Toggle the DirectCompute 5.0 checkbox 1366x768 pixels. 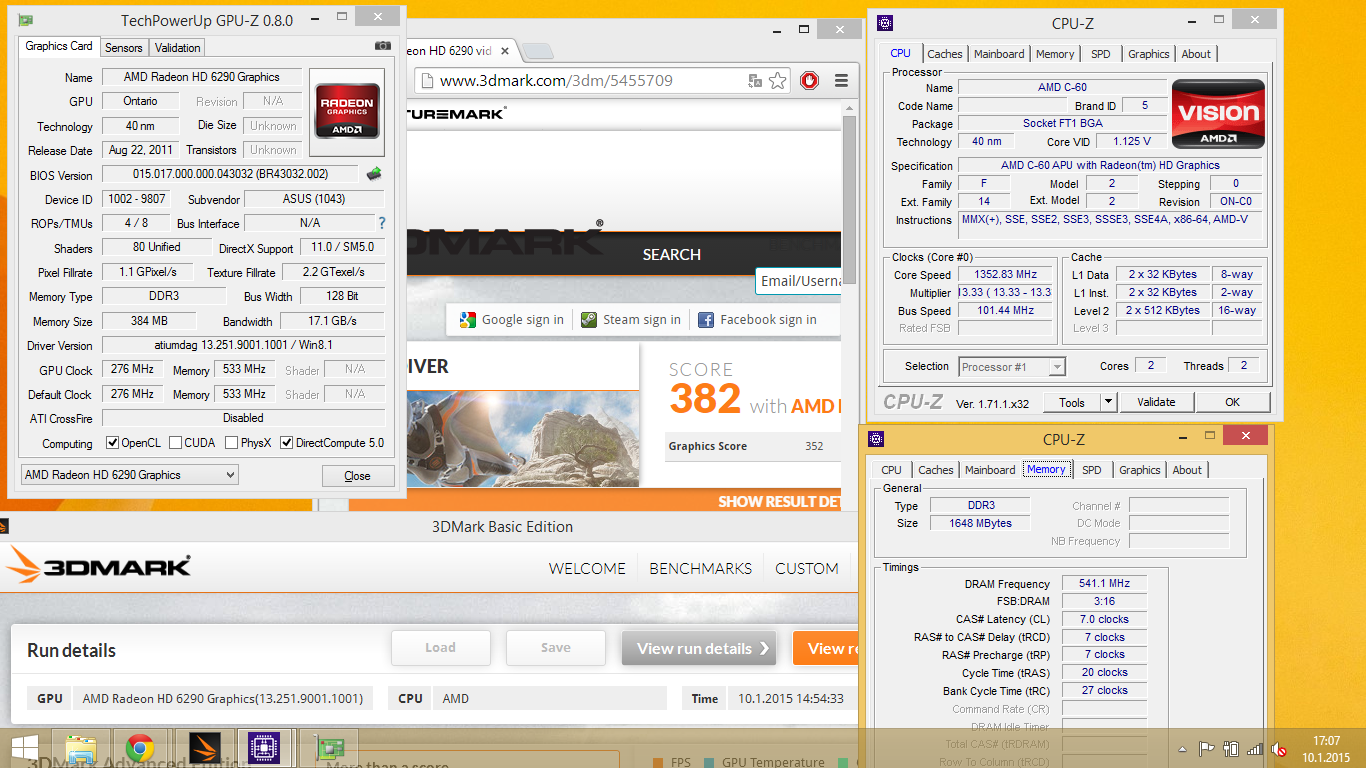[287, 443]
